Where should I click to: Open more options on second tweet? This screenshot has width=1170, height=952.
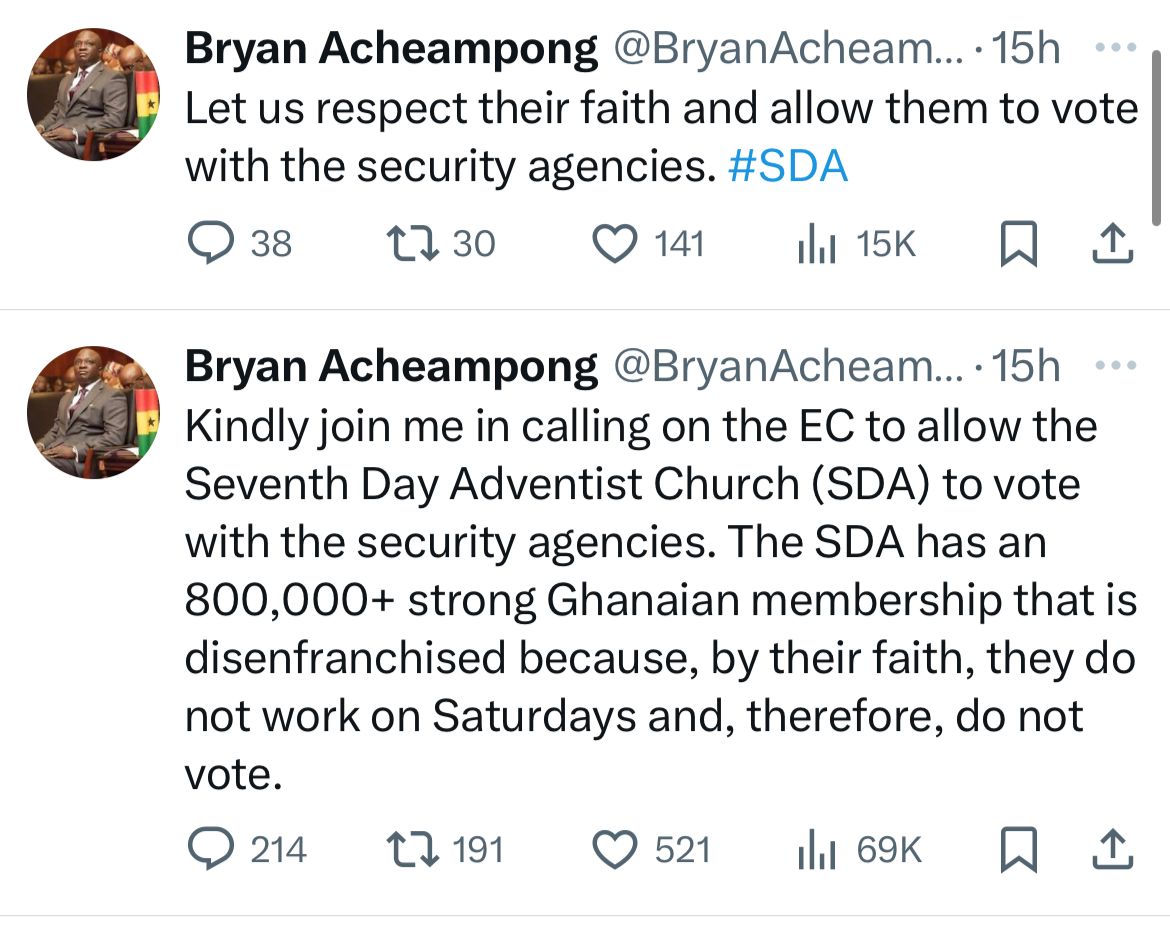point(1116,367)
